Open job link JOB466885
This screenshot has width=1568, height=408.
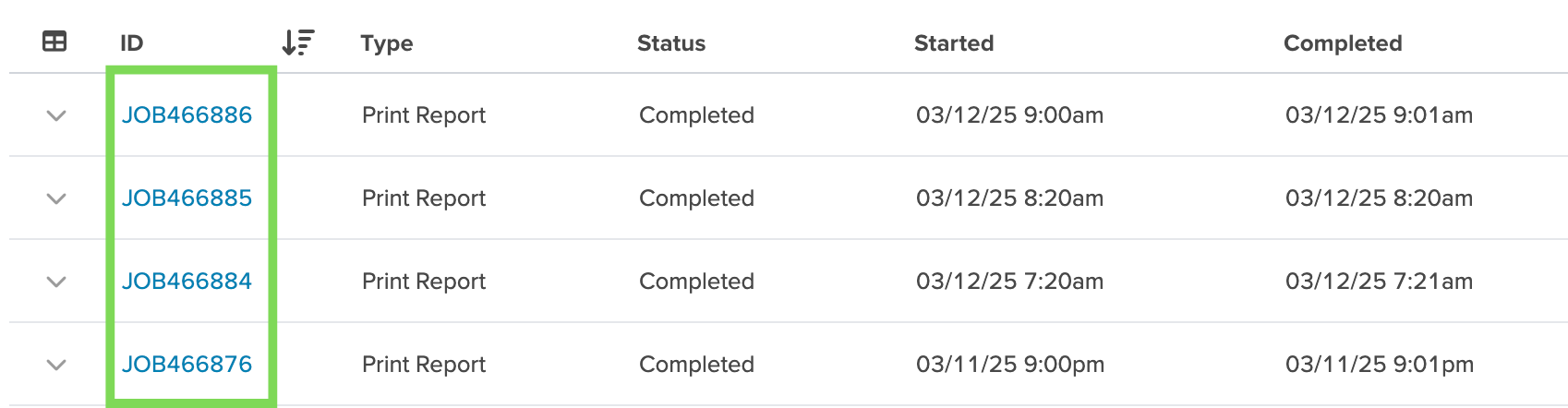[x=187, y=198]
